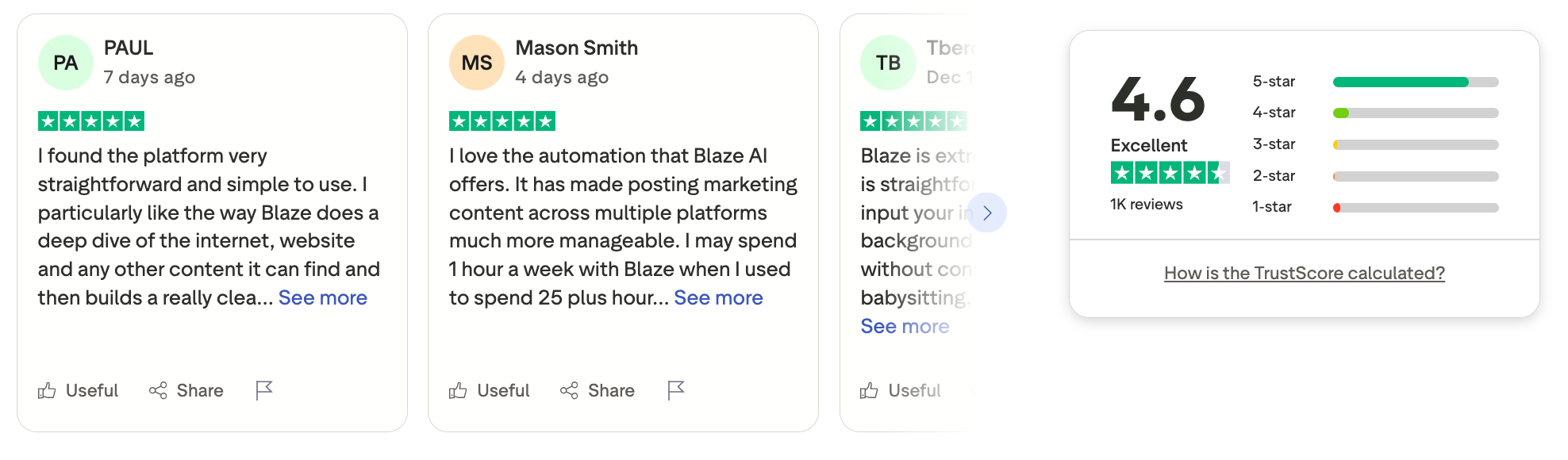Toggle Useful on Paul's review
This screenshot has height=460, width=1568.
(78, 390)
